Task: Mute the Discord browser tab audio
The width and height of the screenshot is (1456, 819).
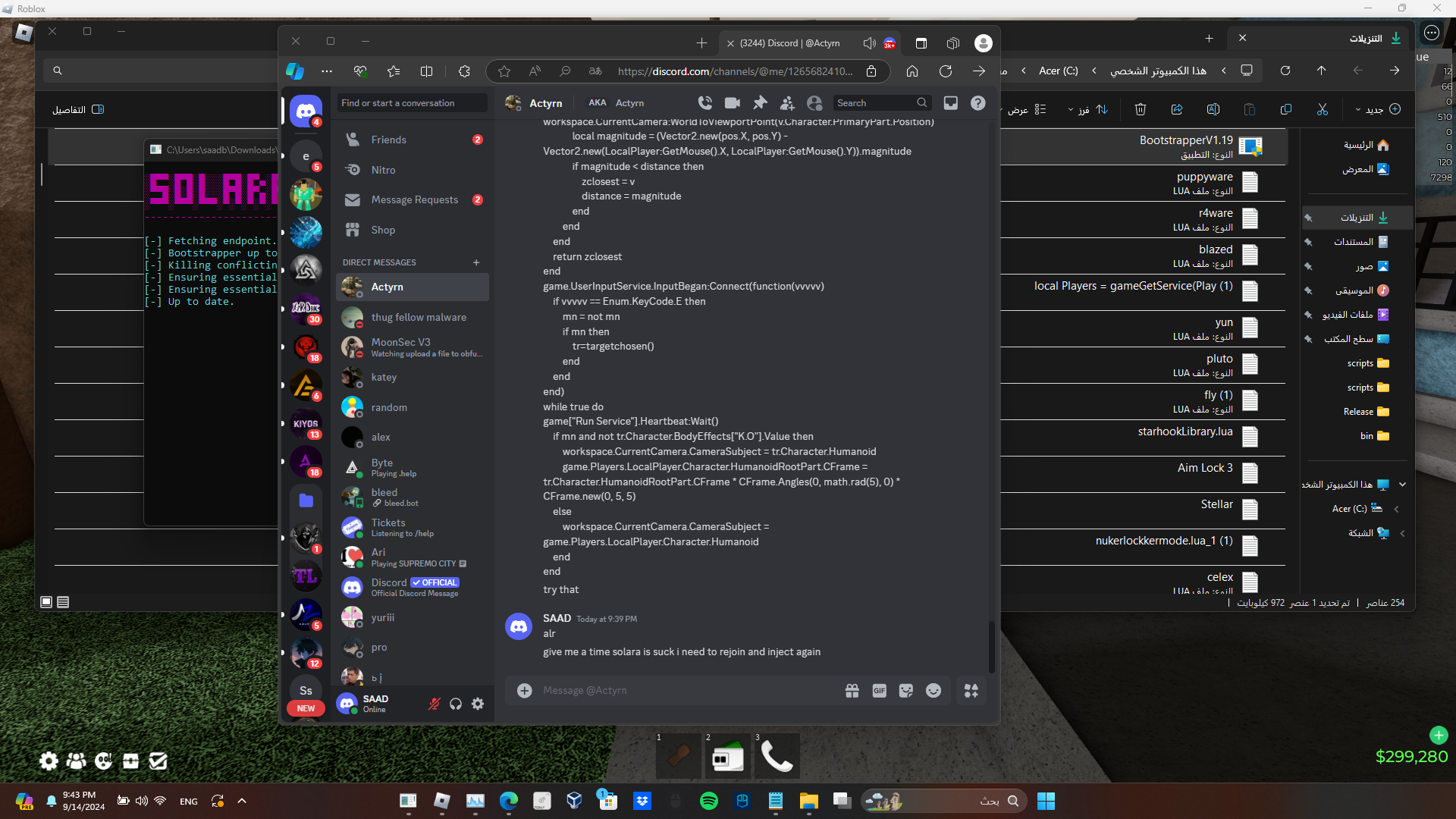Action: pyautogui.click(x=869, y=43)
